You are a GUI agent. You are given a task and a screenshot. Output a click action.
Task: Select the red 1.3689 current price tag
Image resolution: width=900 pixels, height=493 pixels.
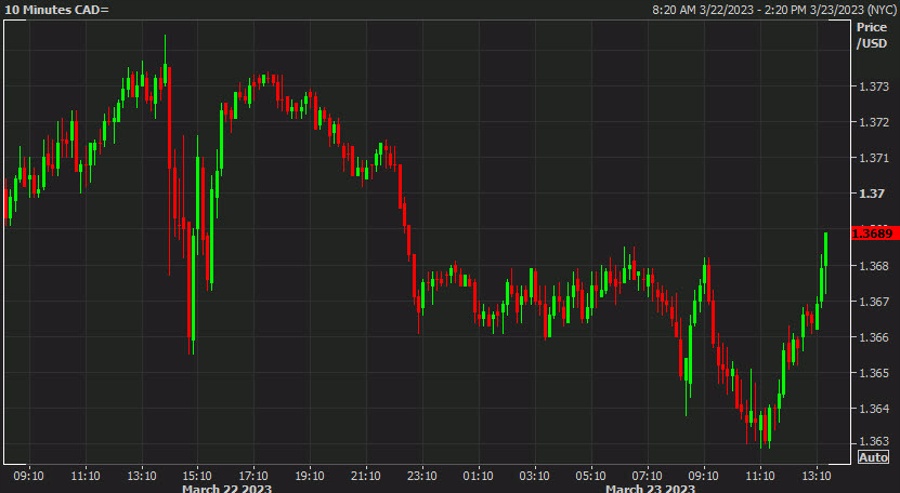[873, 233]
